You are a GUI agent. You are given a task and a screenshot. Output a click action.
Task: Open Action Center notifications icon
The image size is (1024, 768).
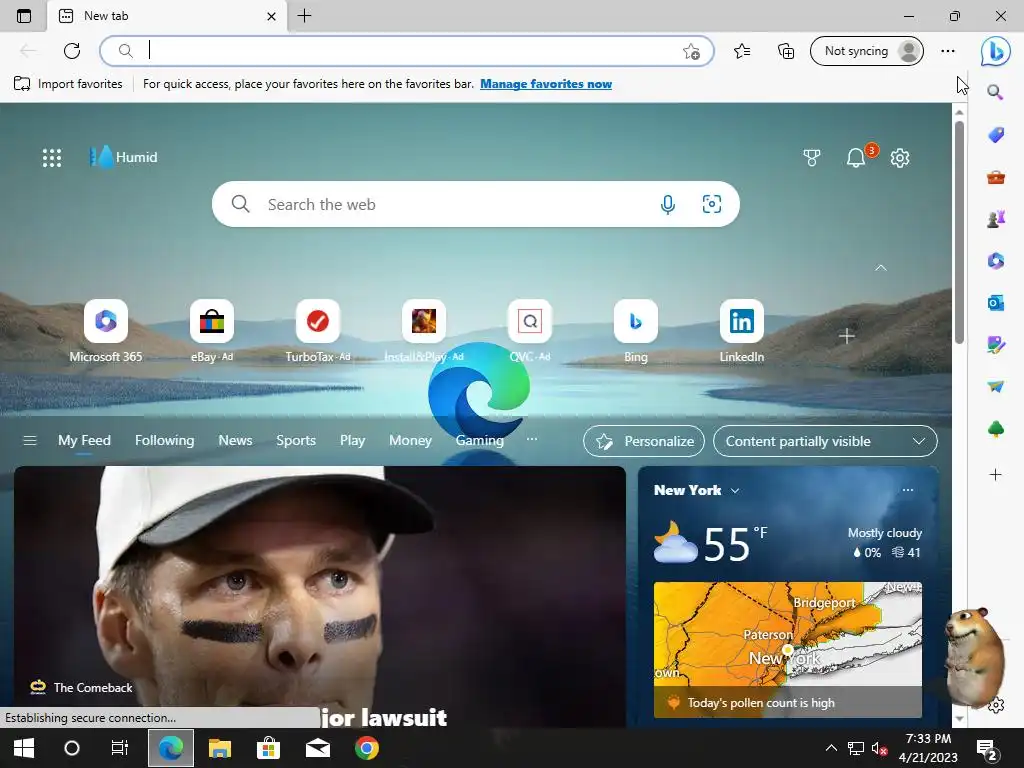coord(987,749)
